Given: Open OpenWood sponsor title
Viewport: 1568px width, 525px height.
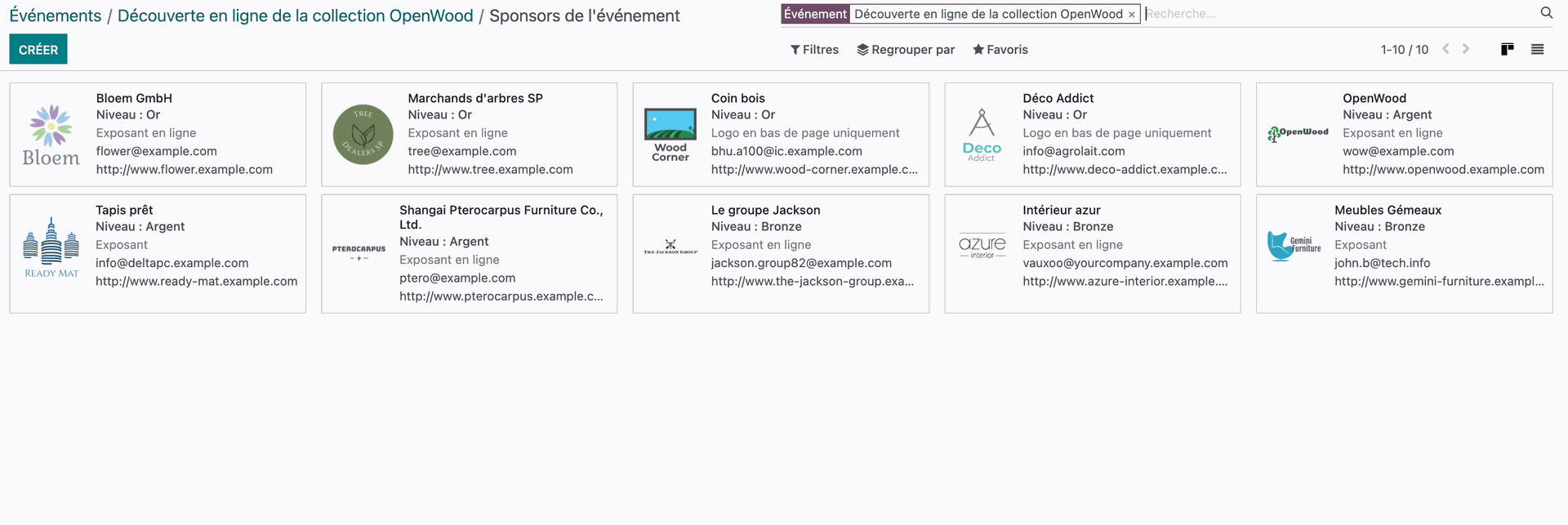Looking at the screenshot, I should click(1374, 98).
